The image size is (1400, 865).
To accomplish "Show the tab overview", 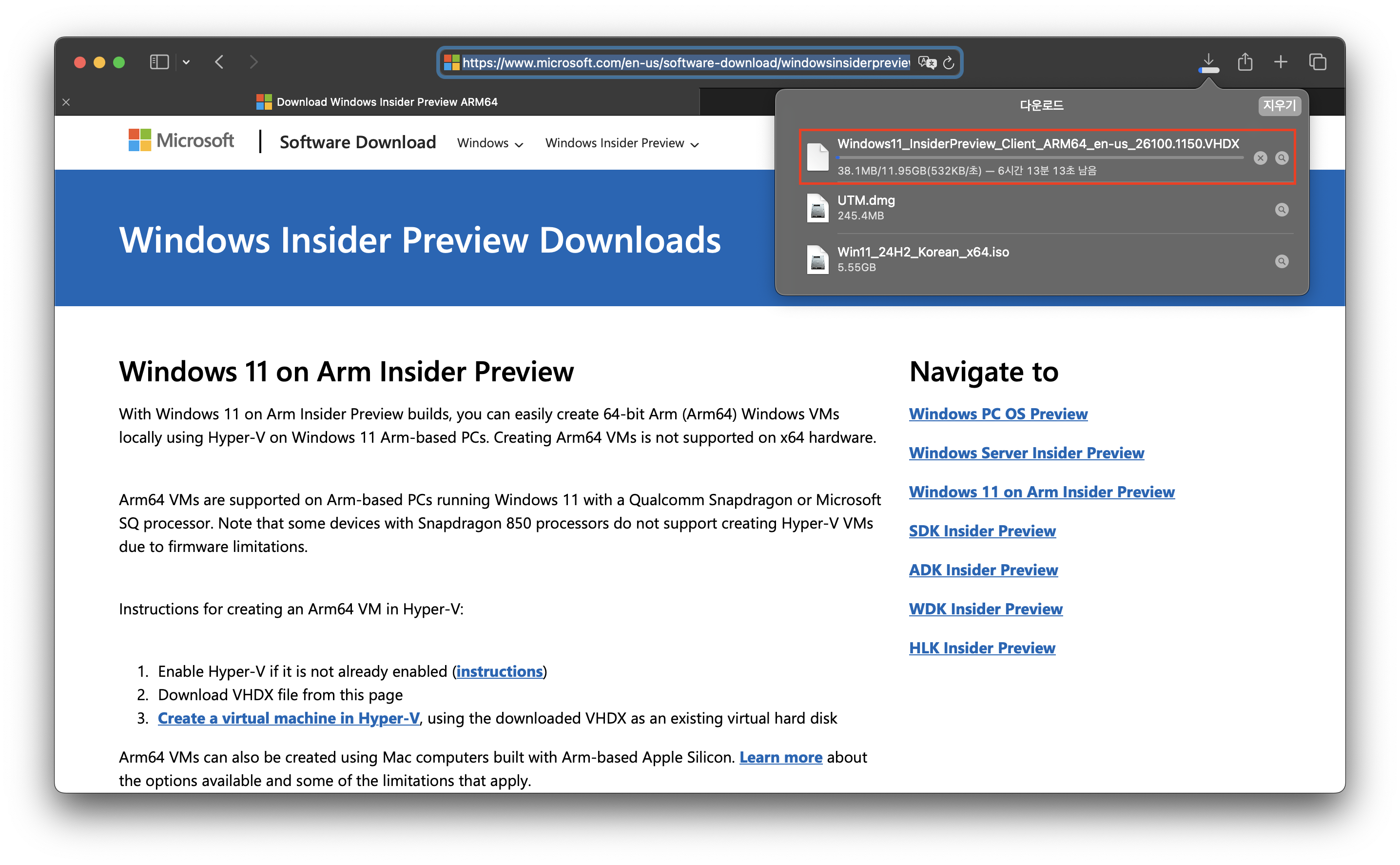I will coord(1317,62).
